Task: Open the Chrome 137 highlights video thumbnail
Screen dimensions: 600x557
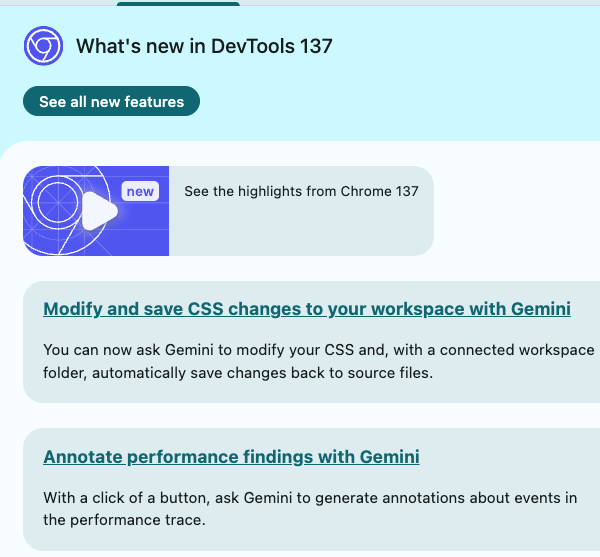Action: 98,211
